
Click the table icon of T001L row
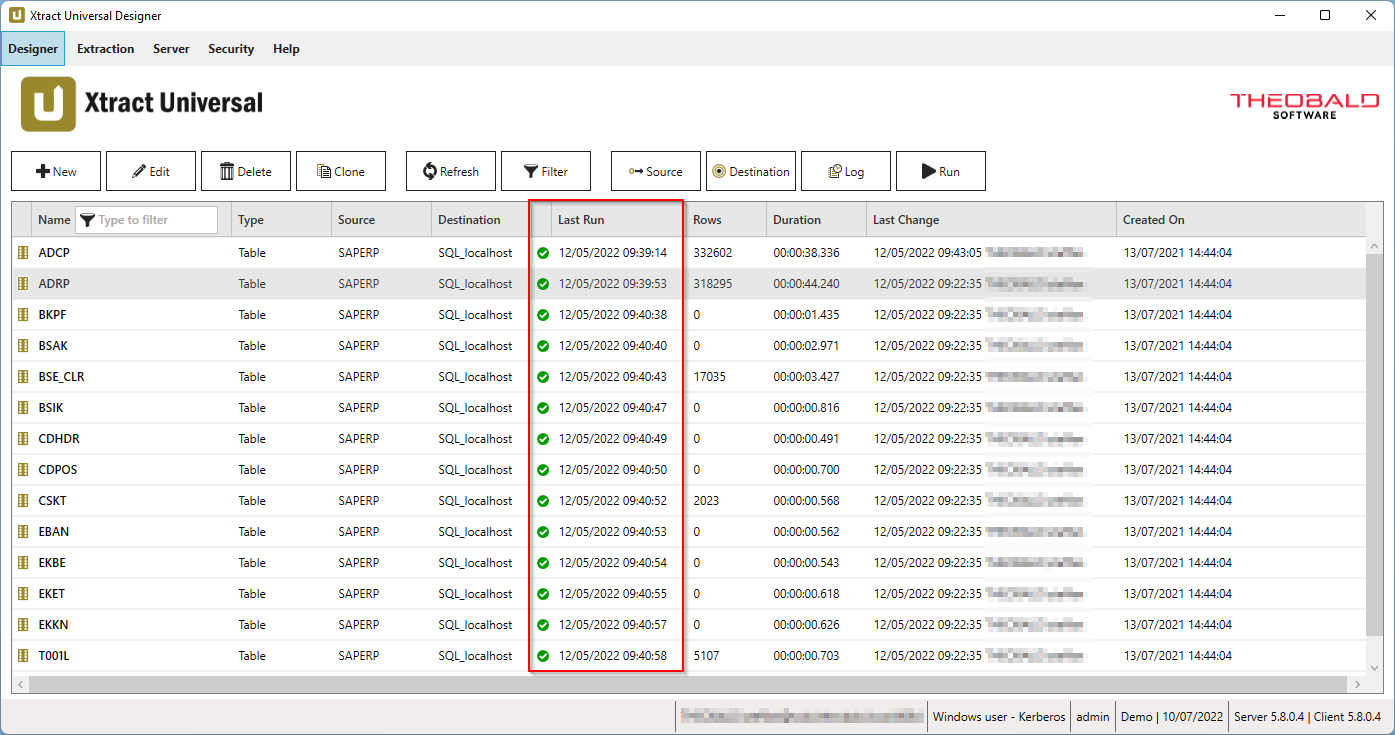(23, 656)
